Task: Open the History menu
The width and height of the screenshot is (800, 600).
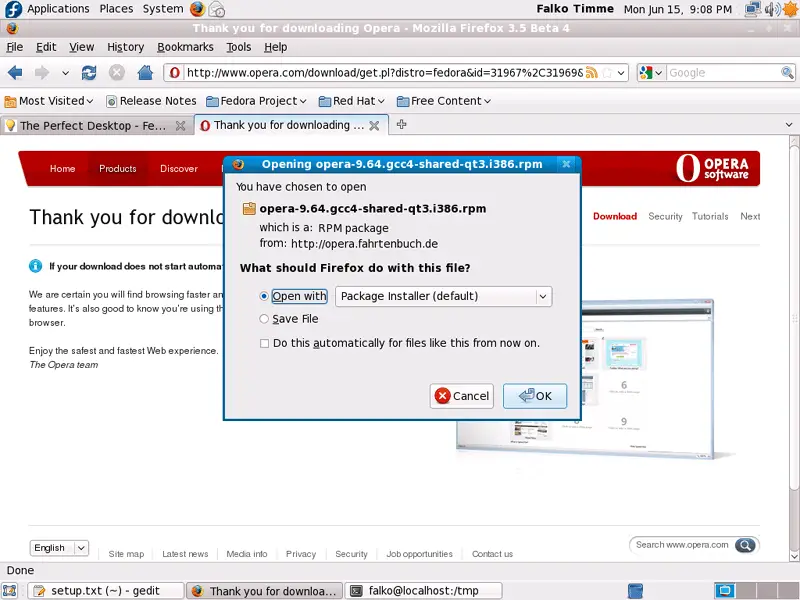Action: 126,47
